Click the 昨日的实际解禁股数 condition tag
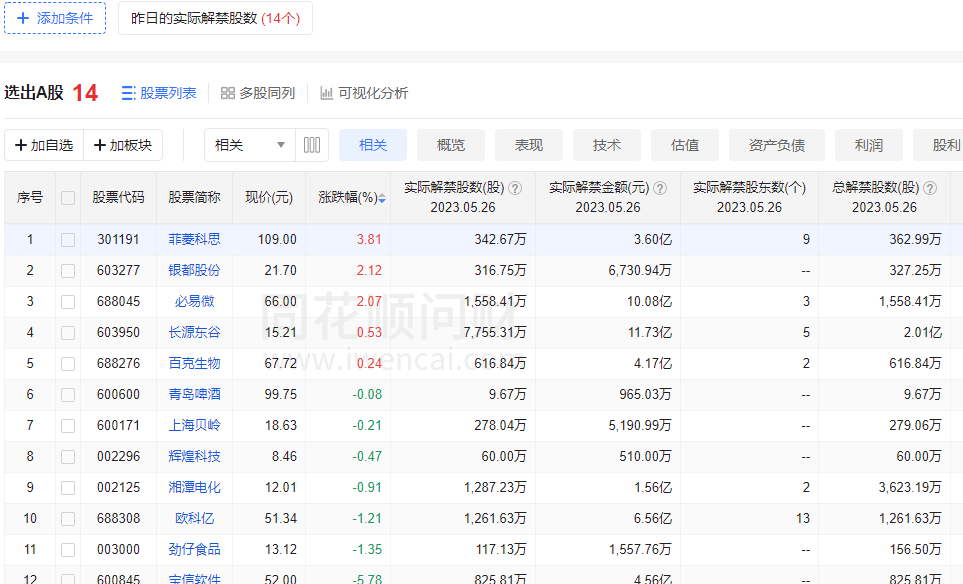The width and height of the screenshot is (963, 584). coord(216,18)
